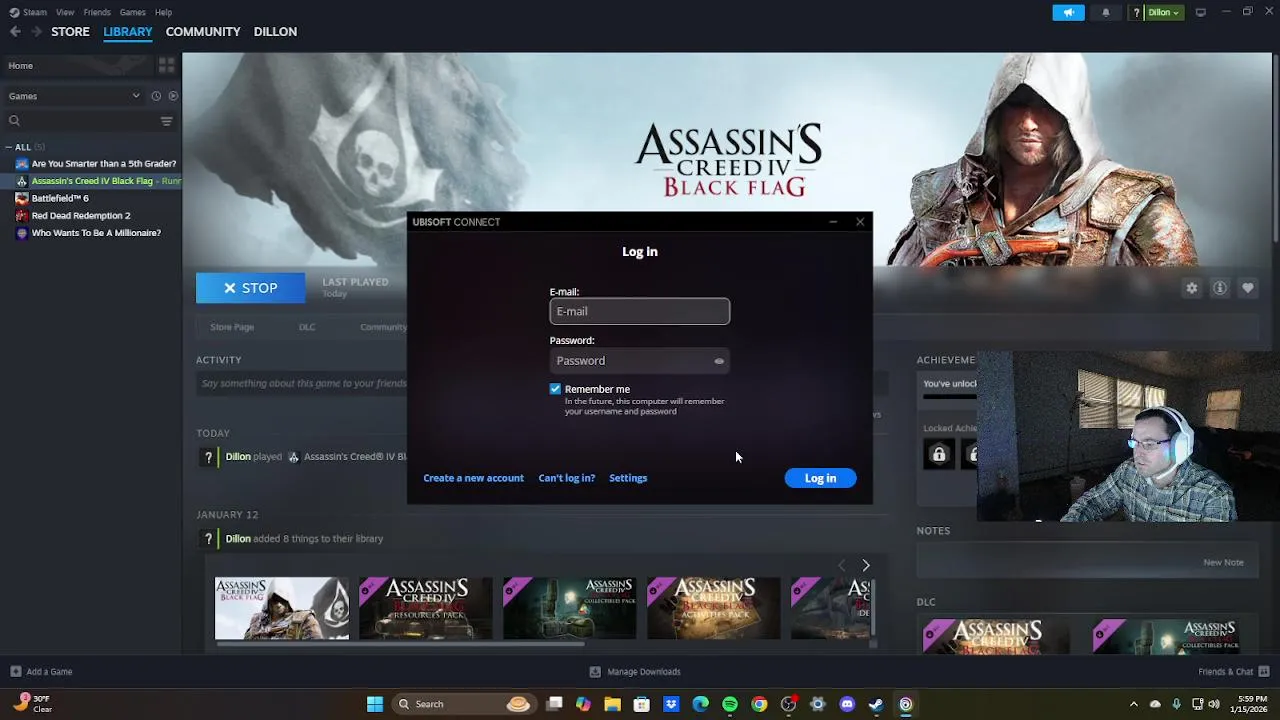Viewport: 1280px width, 720px height.
Task: Advance DLC carousel with right arrow
Action: 866,566
